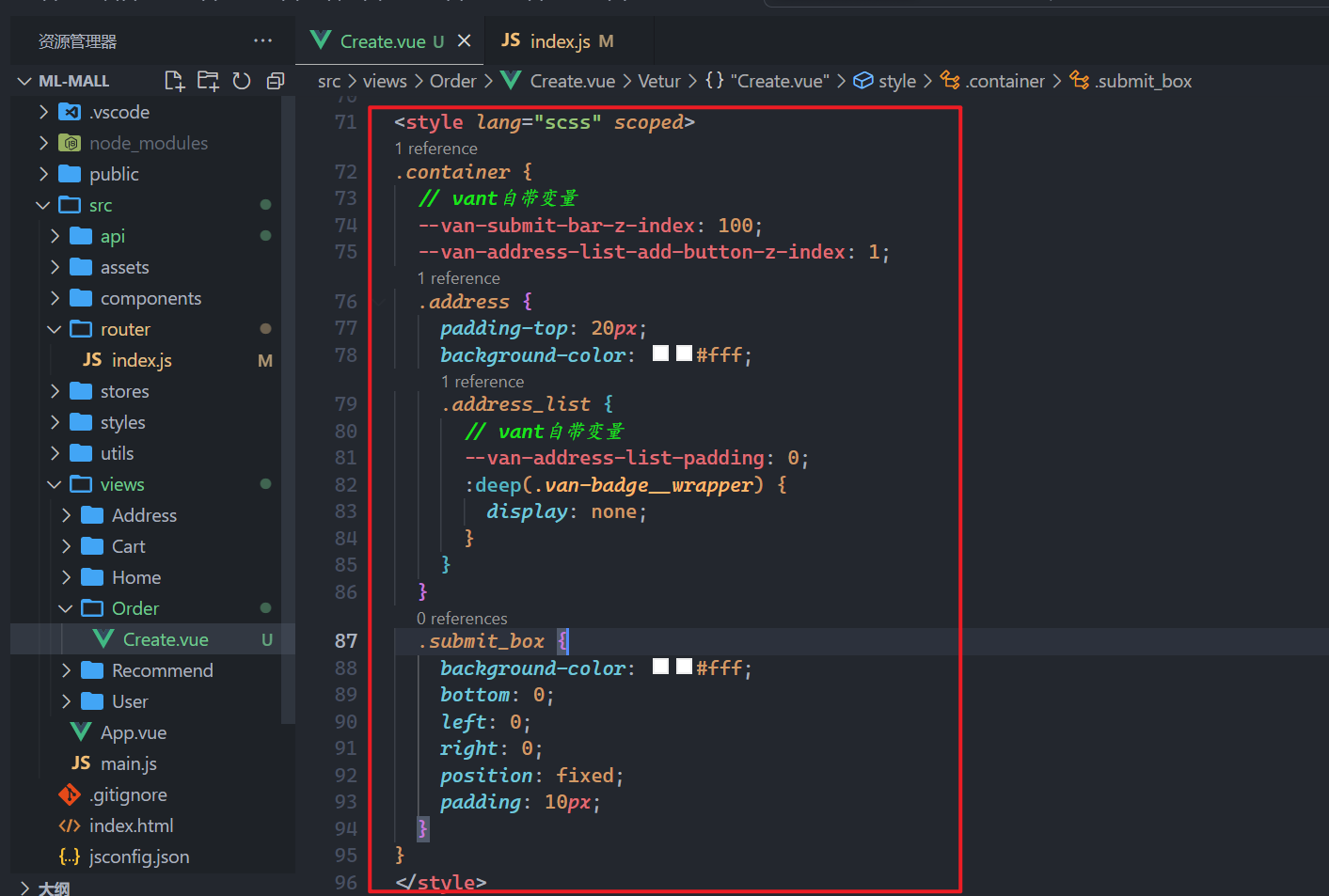Expand the Cart folder
This screenshot has width=1329, height=896.
tap(67, 546)
